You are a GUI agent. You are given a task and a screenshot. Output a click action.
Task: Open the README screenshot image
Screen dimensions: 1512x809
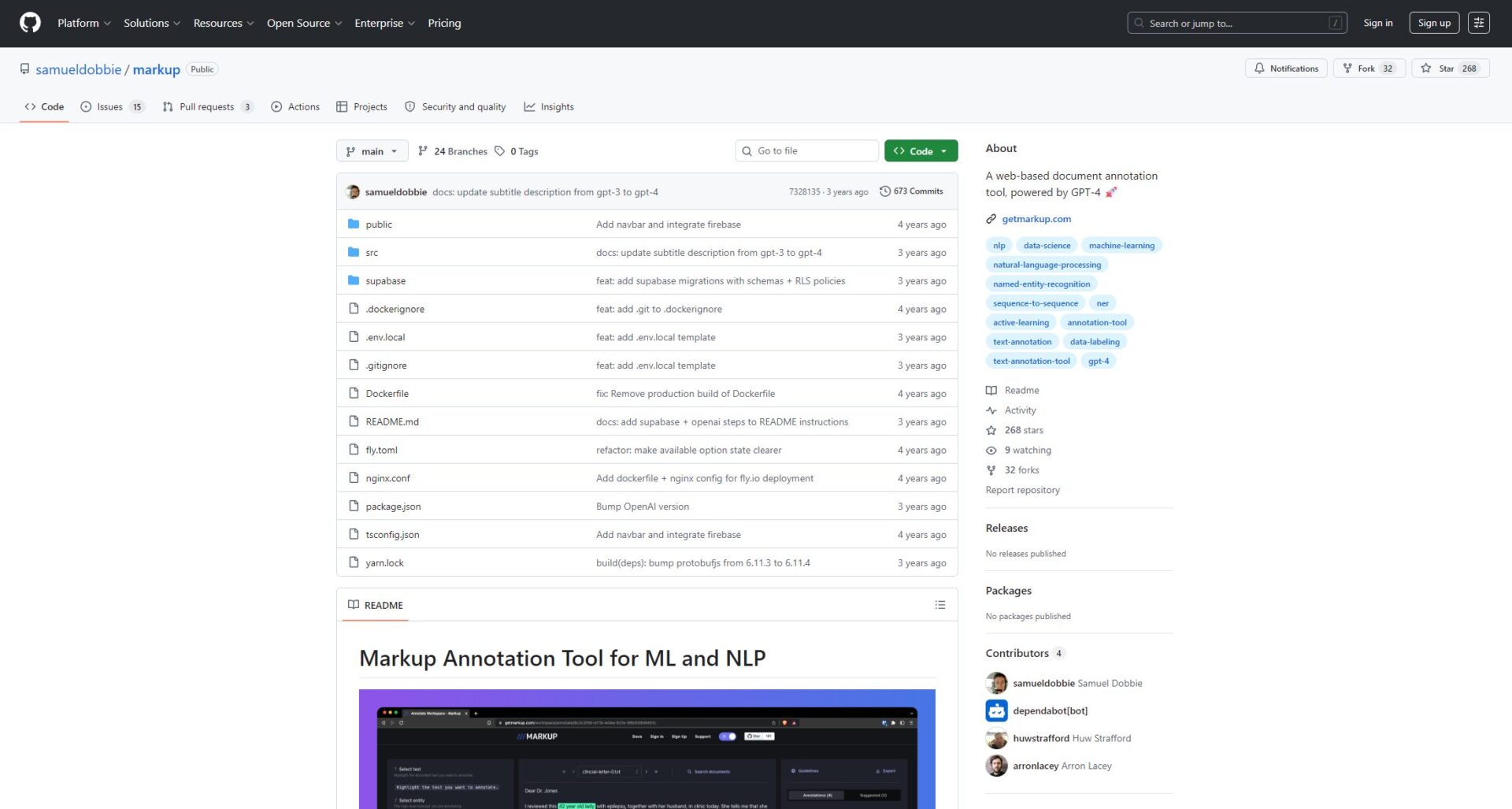point(647,749)
